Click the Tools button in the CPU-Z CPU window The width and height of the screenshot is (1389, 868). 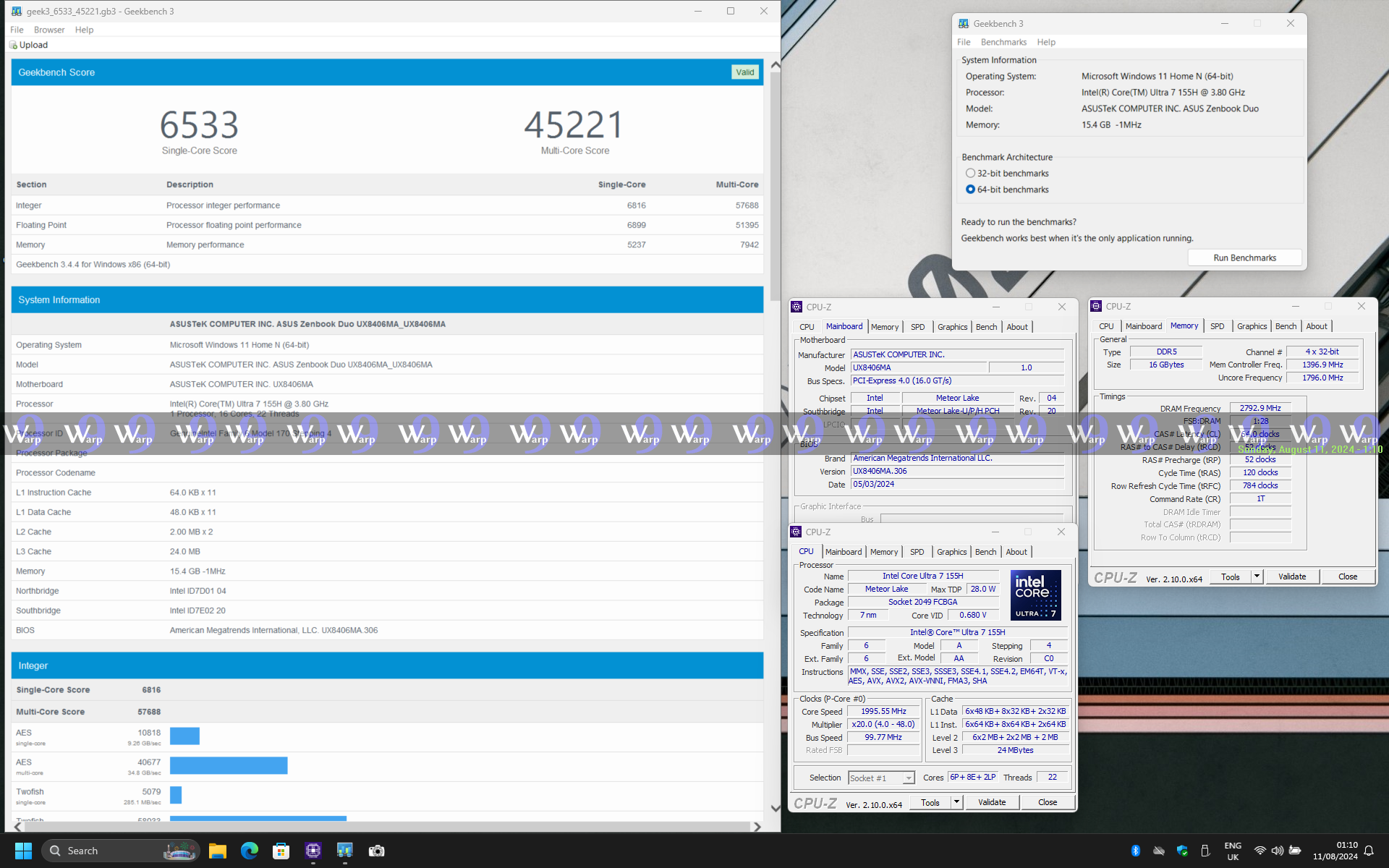[930, 802]
